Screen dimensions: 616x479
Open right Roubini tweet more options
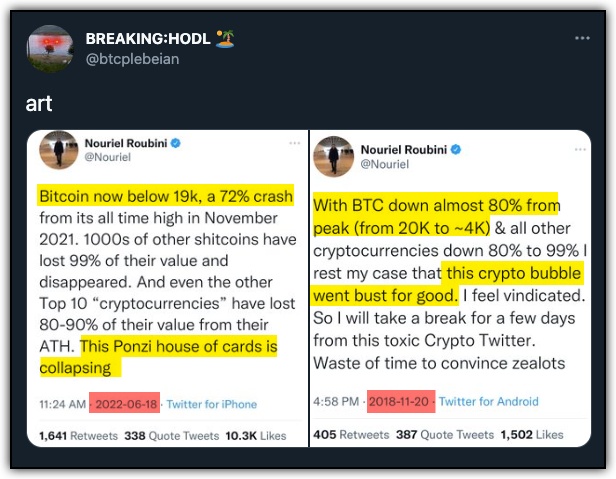tap(580, 150)
